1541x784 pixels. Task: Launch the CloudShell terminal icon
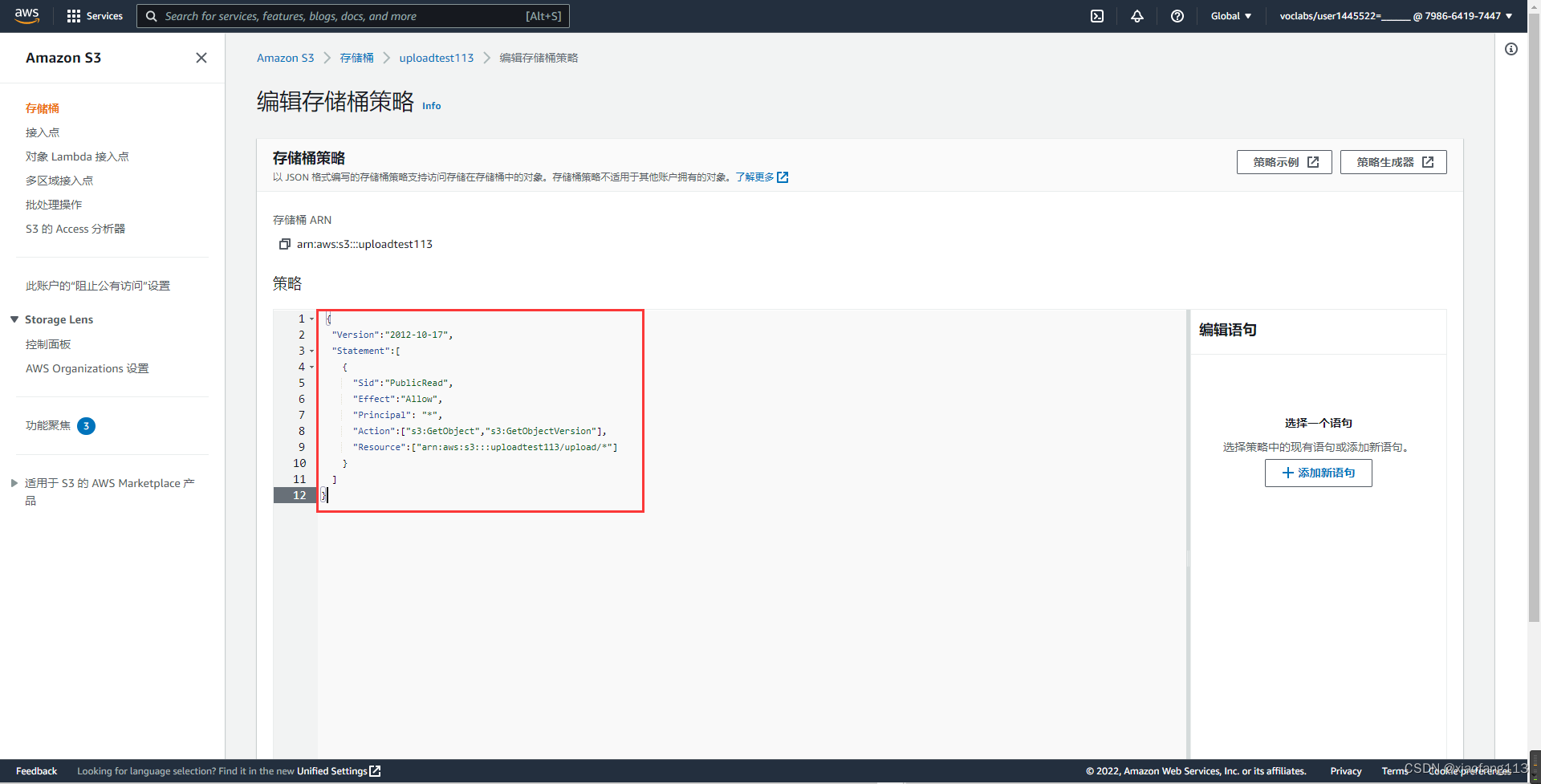1097,16
